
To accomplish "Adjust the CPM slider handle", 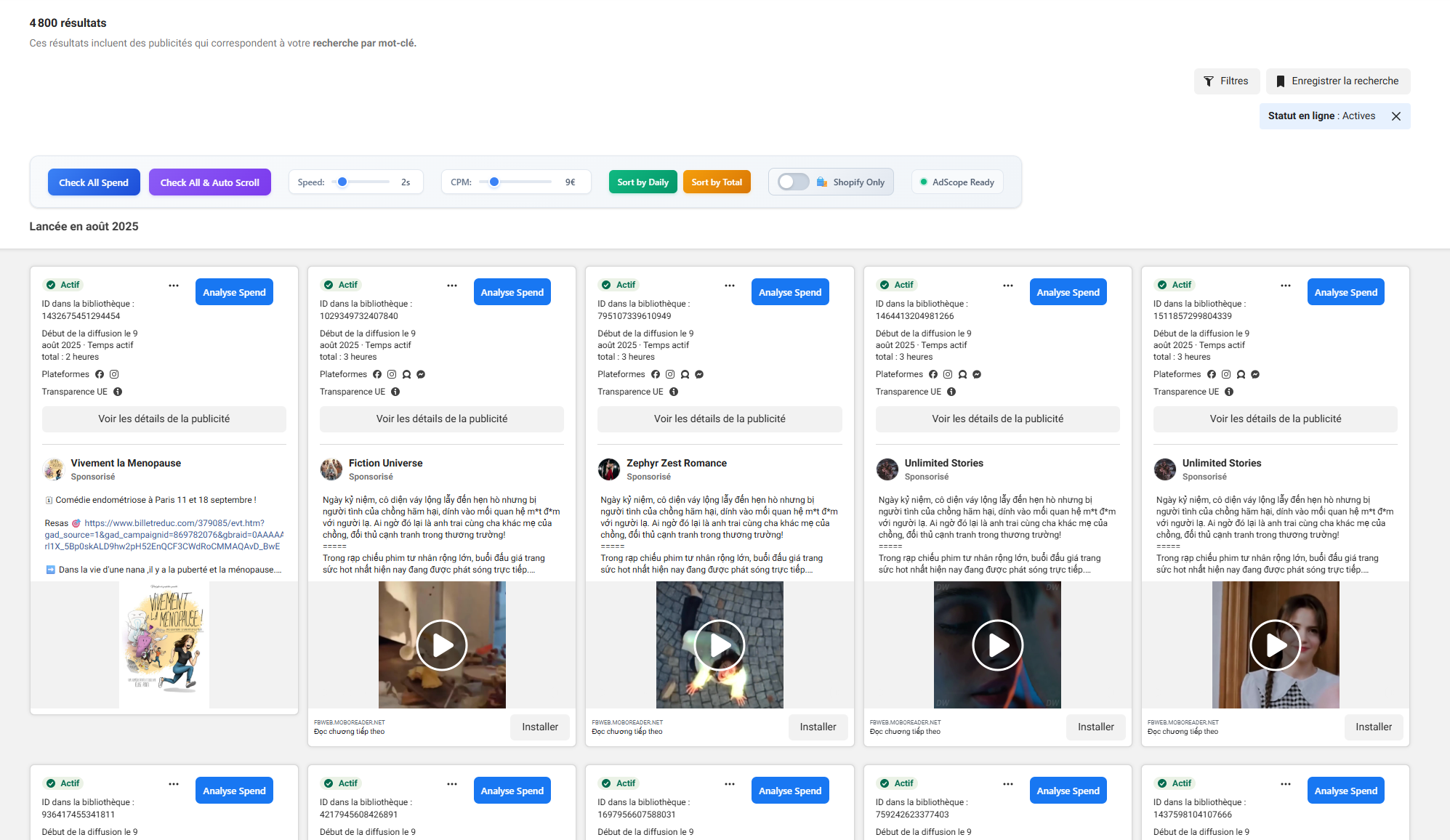I will [x=494, y=182].
